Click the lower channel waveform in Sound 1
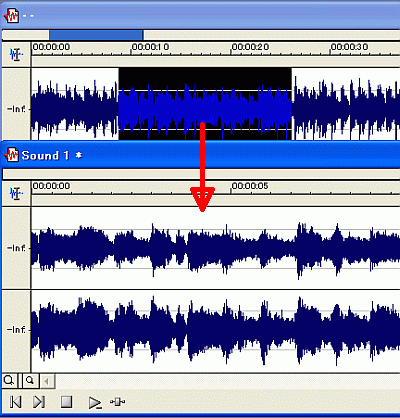Image resolution: width=400 pixels, height=418 pixels. point(216,331)
